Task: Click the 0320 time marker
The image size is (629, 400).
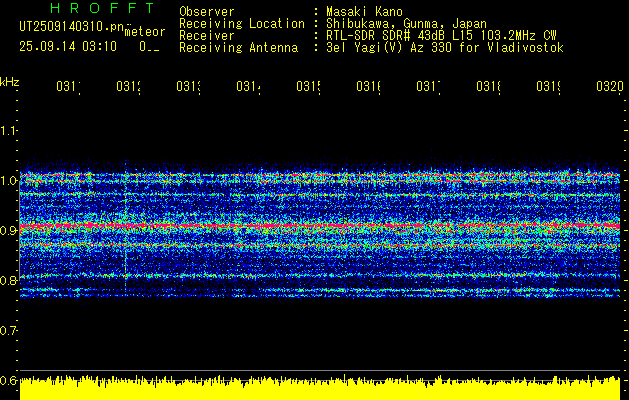Action: click(x=610, y=87)
